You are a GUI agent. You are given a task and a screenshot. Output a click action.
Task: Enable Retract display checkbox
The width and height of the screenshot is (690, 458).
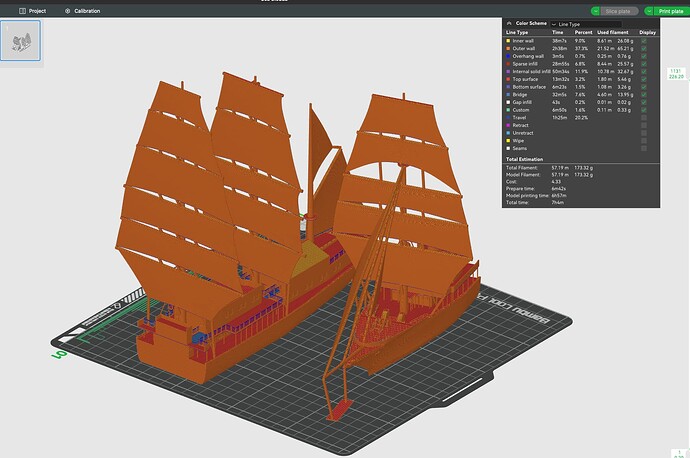click(644, 125)
